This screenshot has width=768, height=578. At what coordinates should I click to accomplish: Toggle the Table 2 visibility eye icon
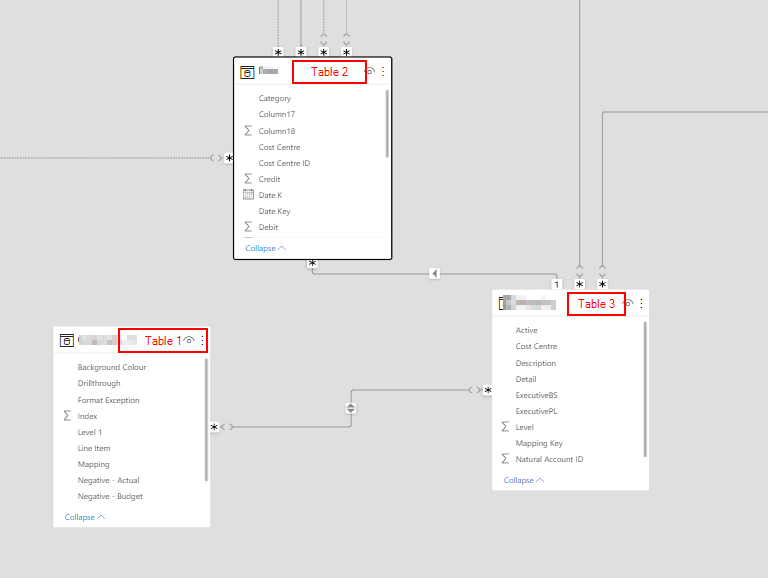coord(370,72)
